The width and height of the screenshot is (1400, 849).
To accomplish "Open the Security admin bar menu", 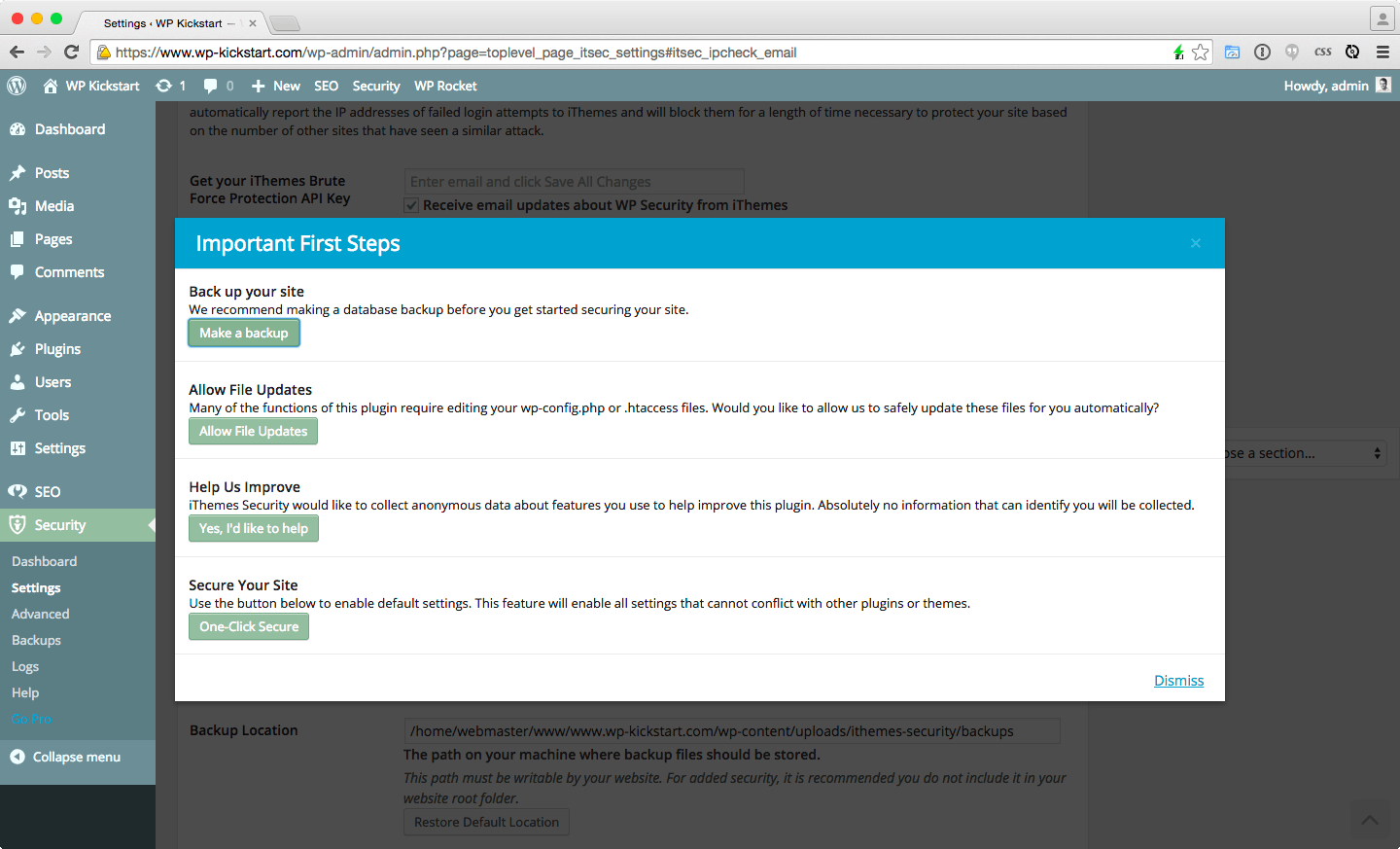I will point(376,86).
